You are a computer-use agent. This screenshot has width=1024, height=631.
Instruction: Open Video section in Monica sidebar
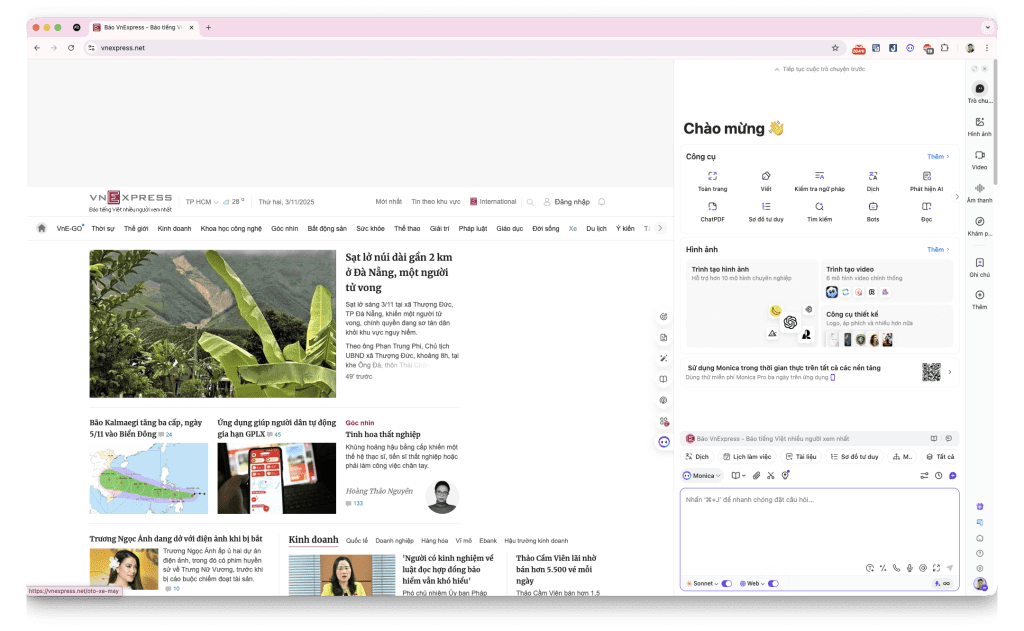[979, 160]
